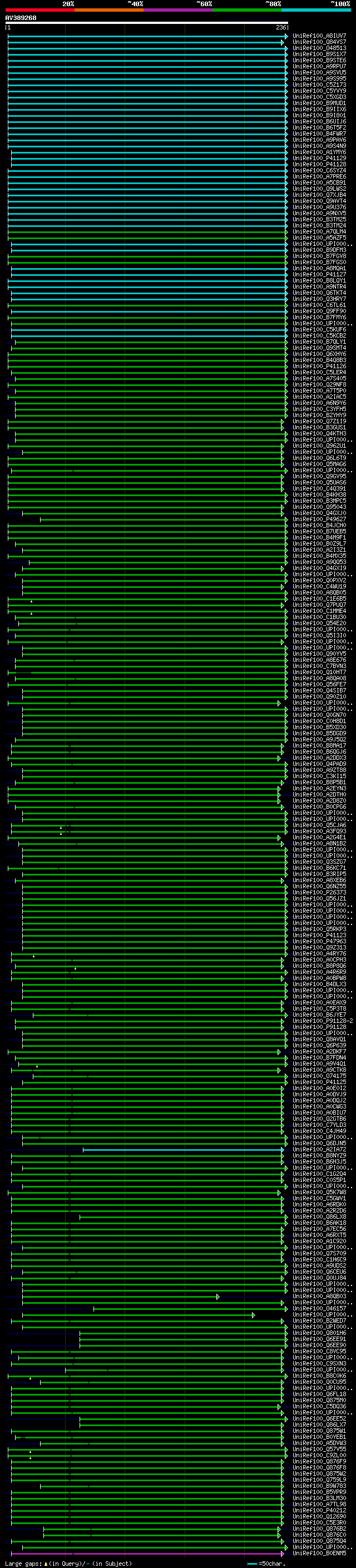Image resolution: width=356 pixels, height=1568 pixels.
Task: Select the UniRef100_A8N1B2 label
Action: (x=319, y=844)
